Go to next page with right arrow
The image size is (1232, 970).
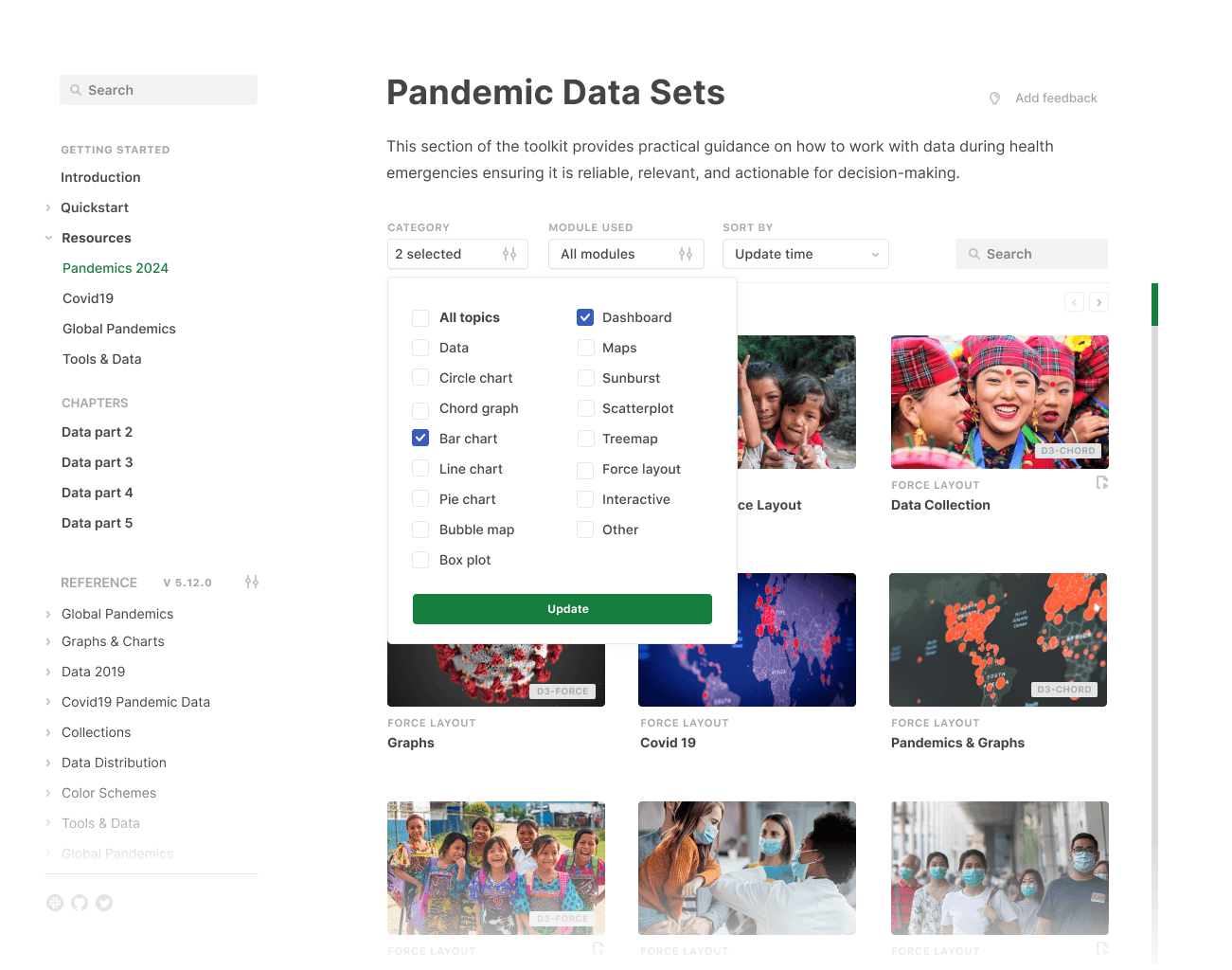(1098, 302)
